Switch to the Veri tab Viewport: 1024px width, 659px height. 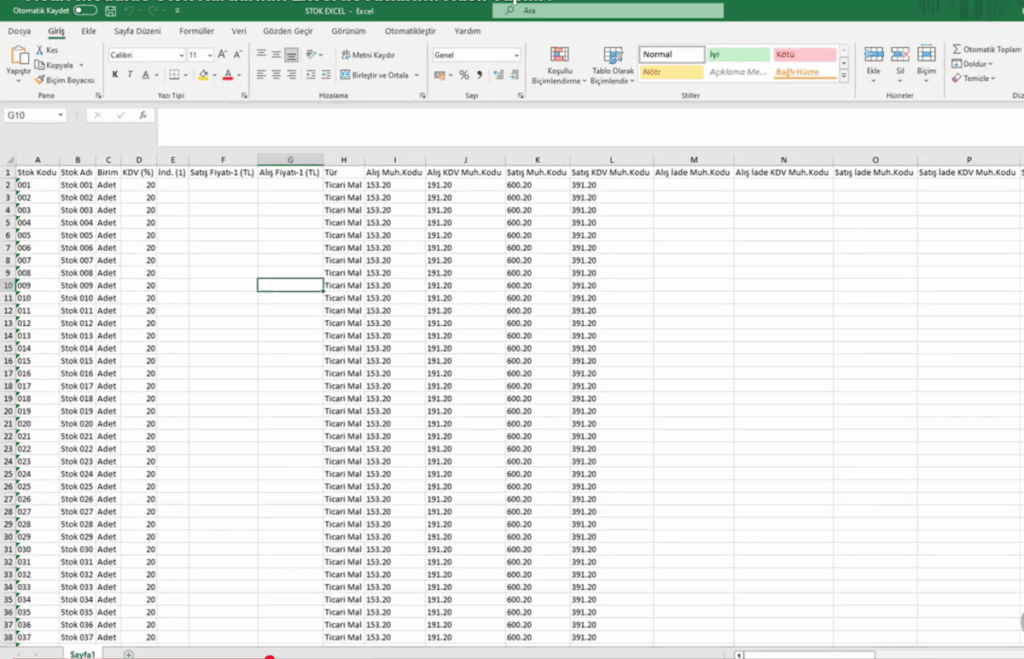239,31
